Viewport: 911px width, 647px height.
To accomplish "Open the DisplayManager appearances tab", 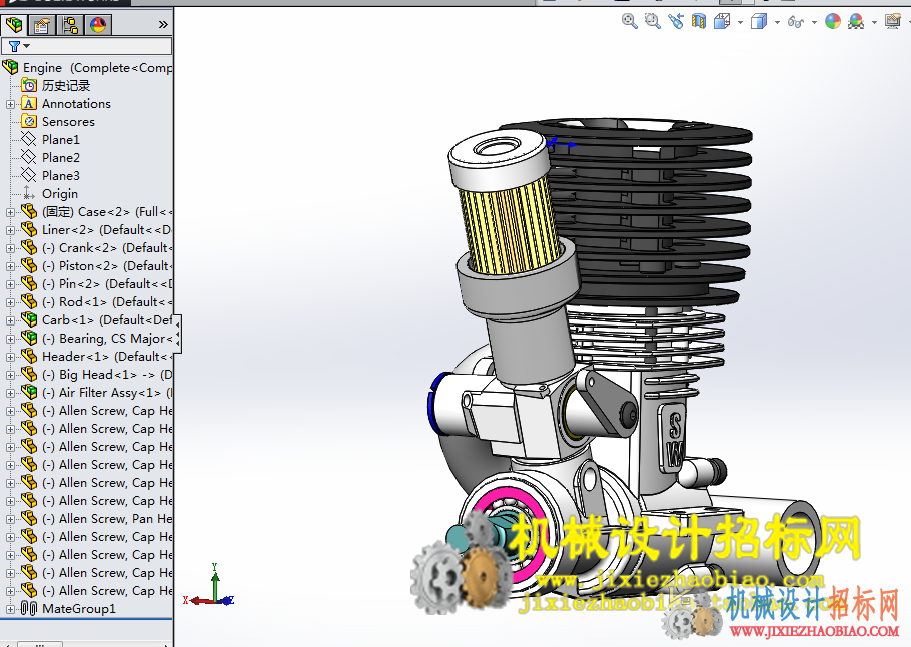I will coord(98,25).
